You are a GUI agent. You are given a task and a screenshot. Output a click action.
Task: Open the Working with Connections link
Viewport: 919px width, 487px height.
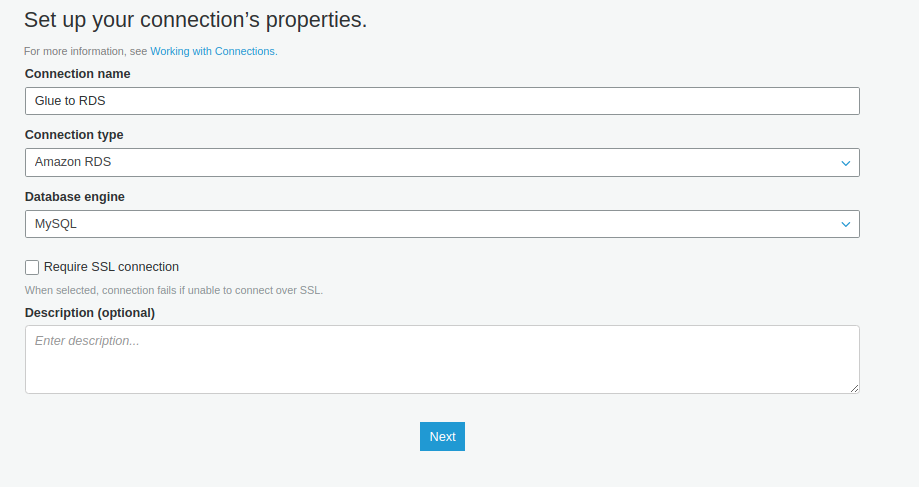tap(213, 51)
